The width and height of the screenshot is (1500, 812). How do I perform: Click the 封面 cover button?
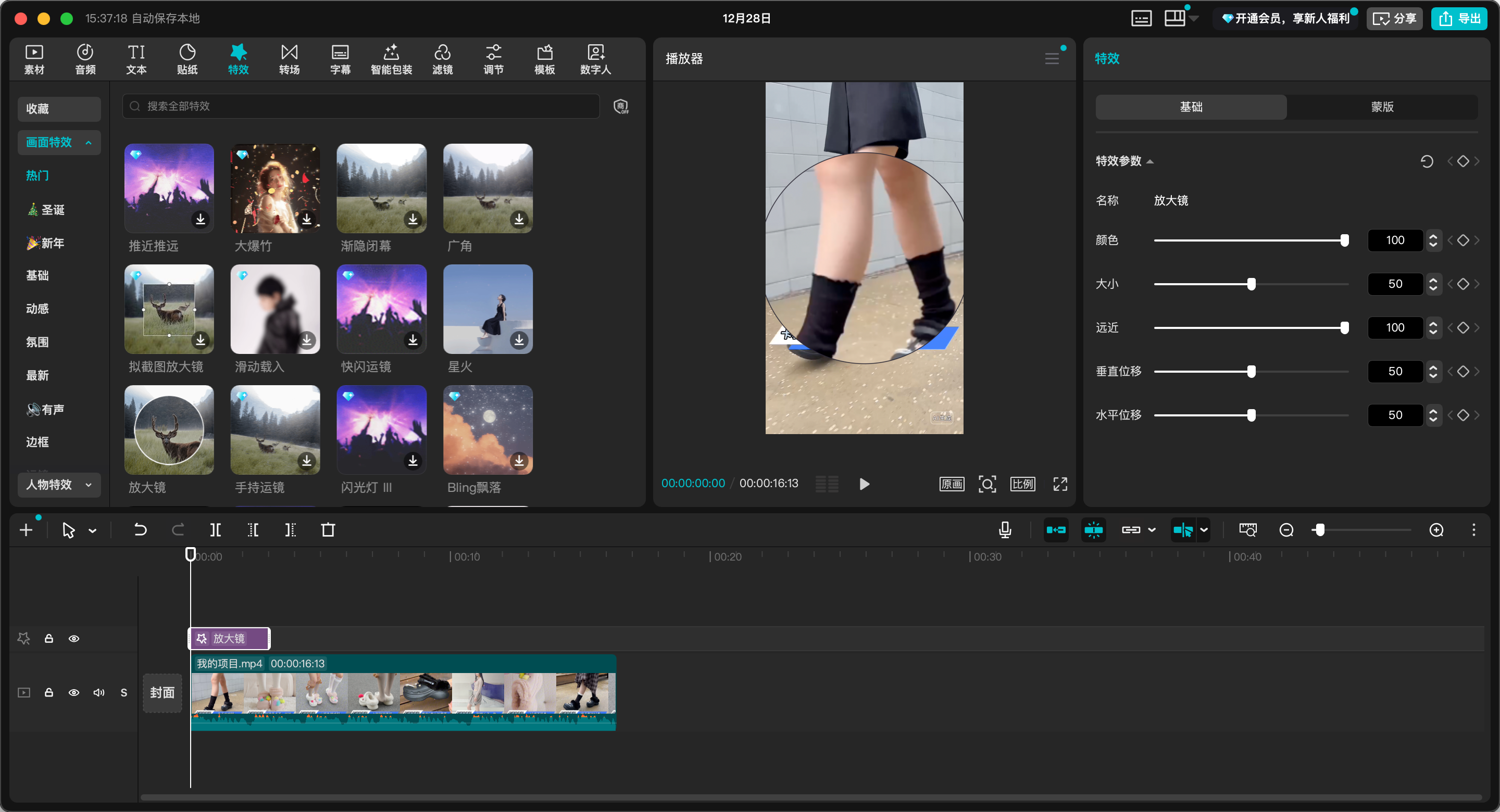pos(162,693)
